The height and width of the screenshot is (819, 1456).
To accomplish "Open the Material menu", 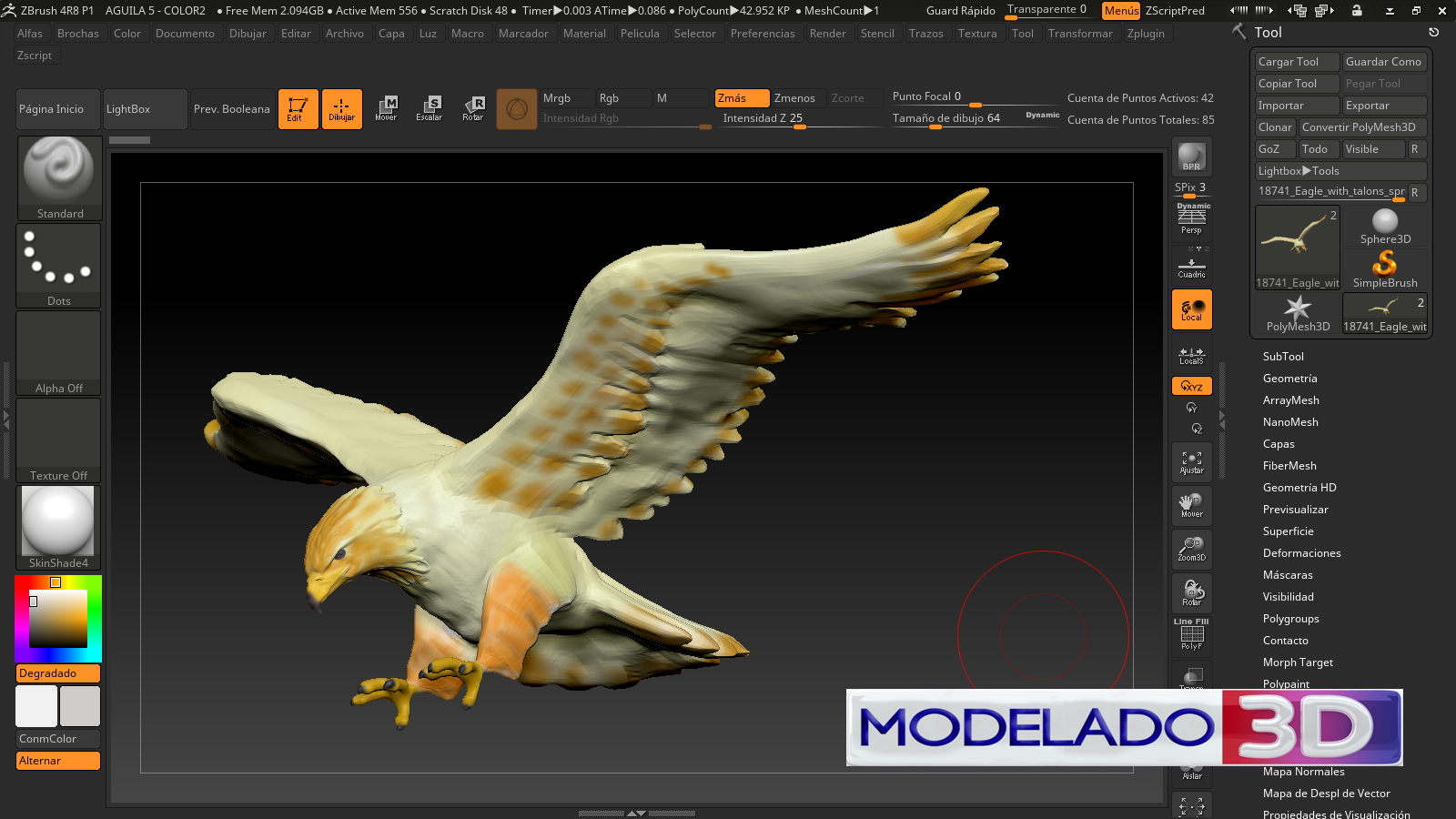I will click(584, 34).
